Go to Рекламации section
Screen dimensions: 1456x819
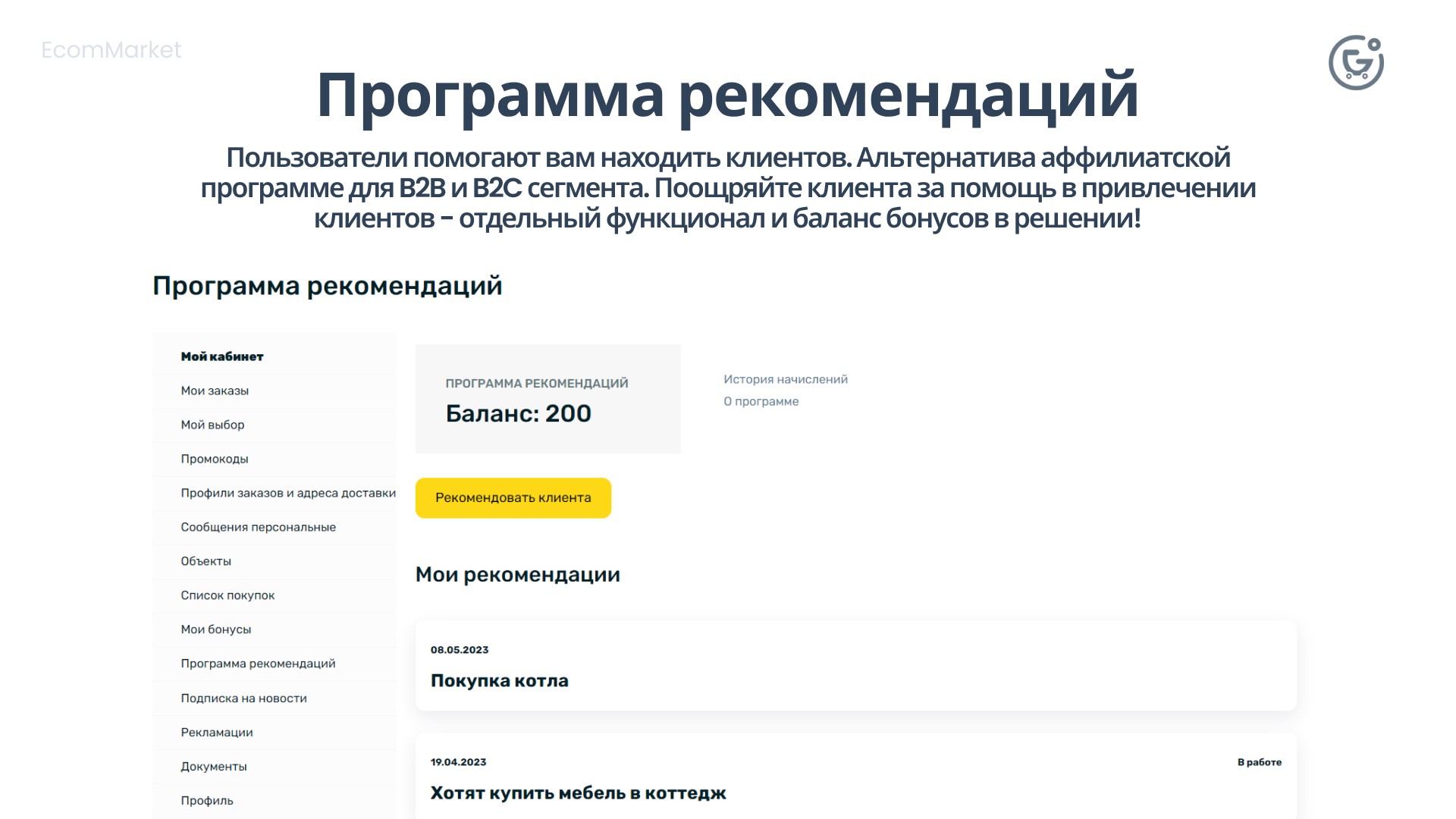tap(216, 732)
